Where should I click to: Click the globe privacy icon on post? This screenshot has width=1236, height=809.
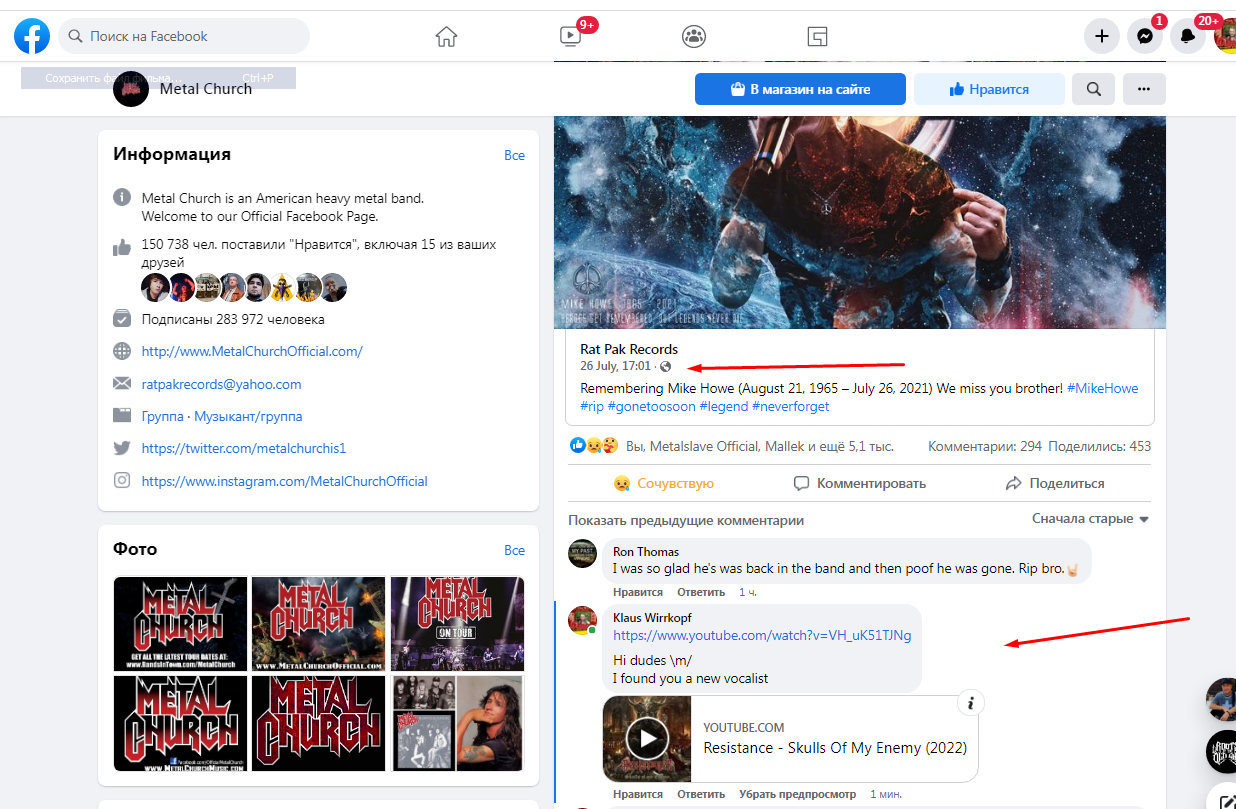[666, 367]
